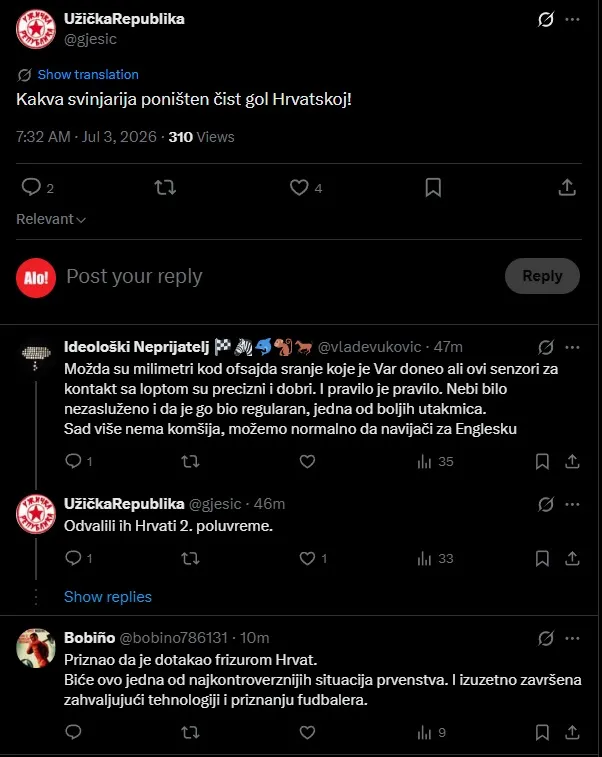Repost the main UžičkaRepublika post
The width and height of the screenshot is (602, 757).
pos(165,187)
